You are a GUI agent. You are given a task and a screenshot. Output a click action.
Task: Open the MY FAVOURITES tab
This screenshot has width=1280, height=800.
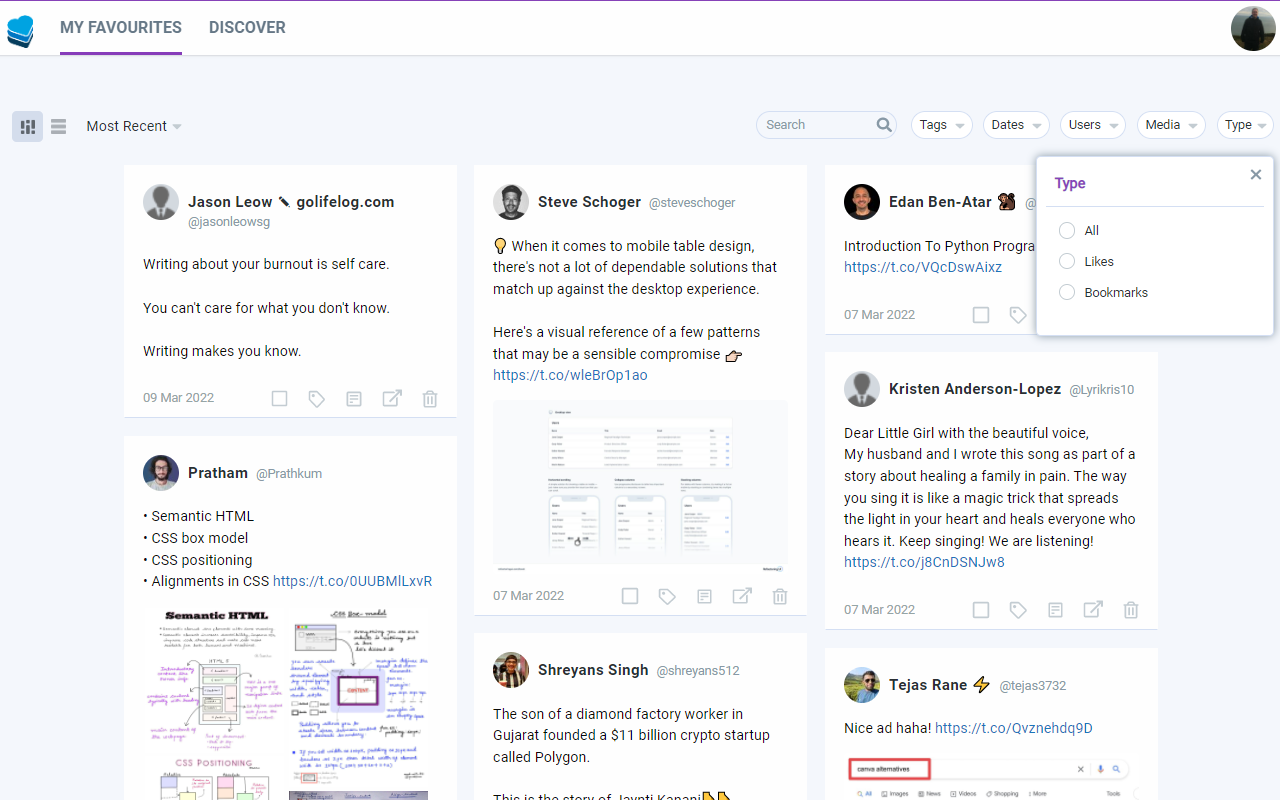point(120,27)
